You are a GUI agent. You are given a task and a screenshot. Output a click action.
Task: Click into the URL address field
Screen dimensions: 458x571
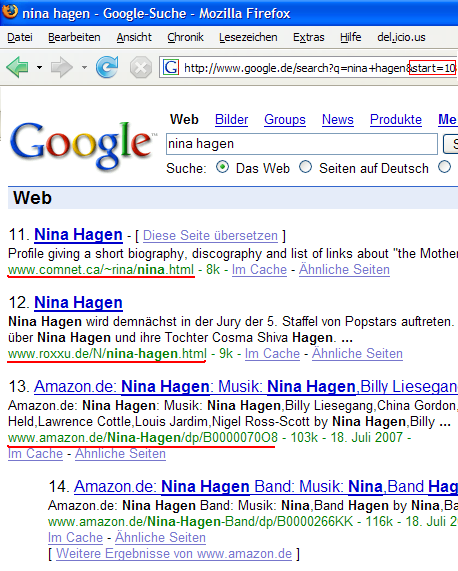(308, 68)
